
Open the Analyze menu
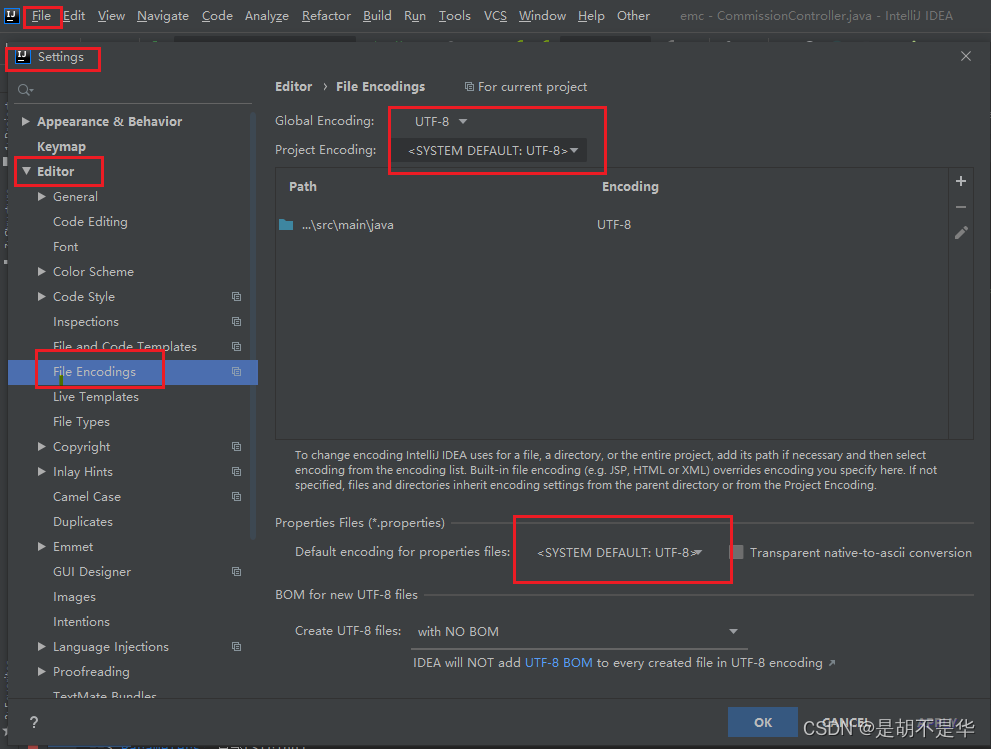pos(267,16)
